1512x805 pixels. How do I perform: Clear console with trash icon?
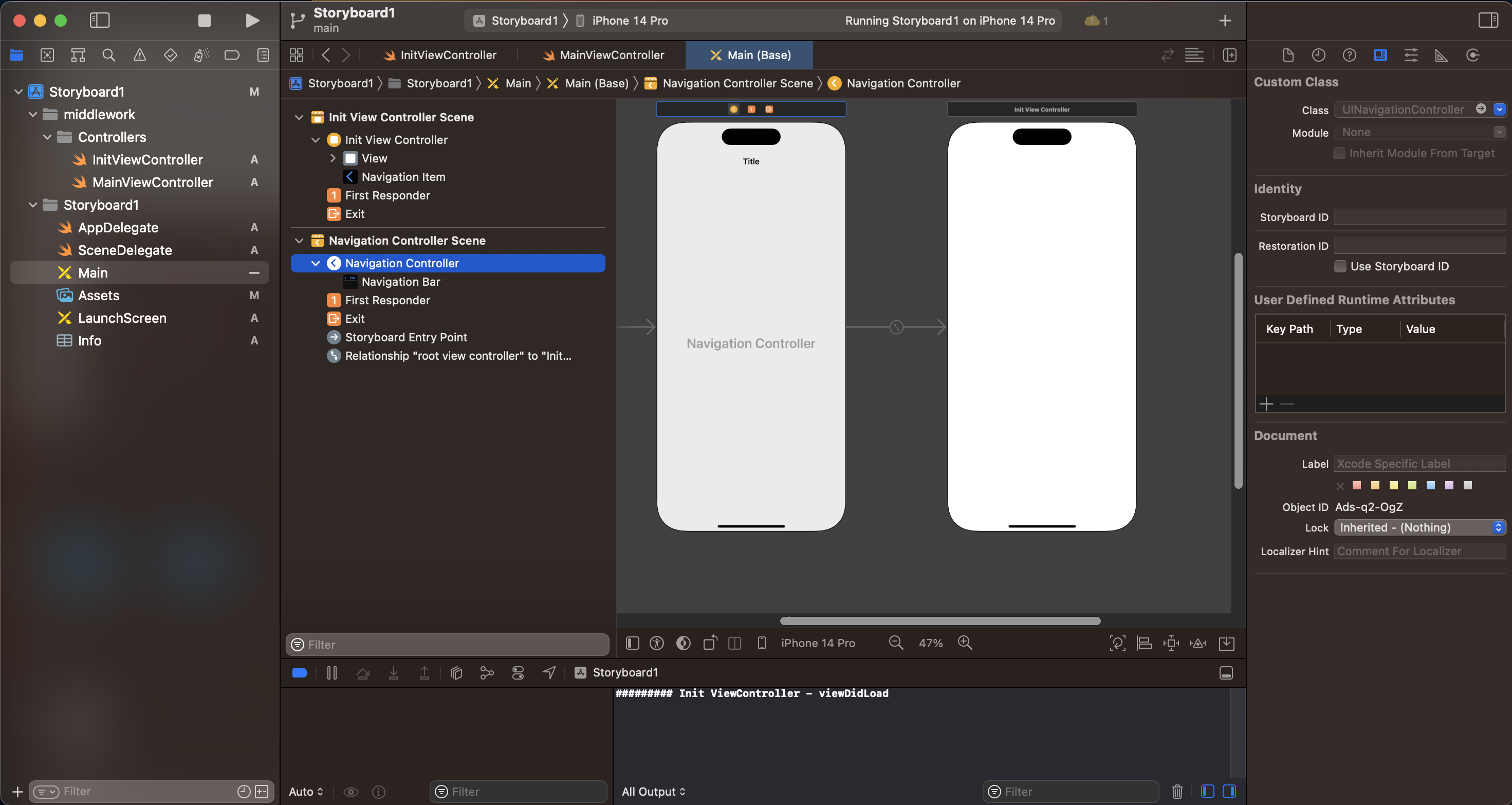[1177, 792]
